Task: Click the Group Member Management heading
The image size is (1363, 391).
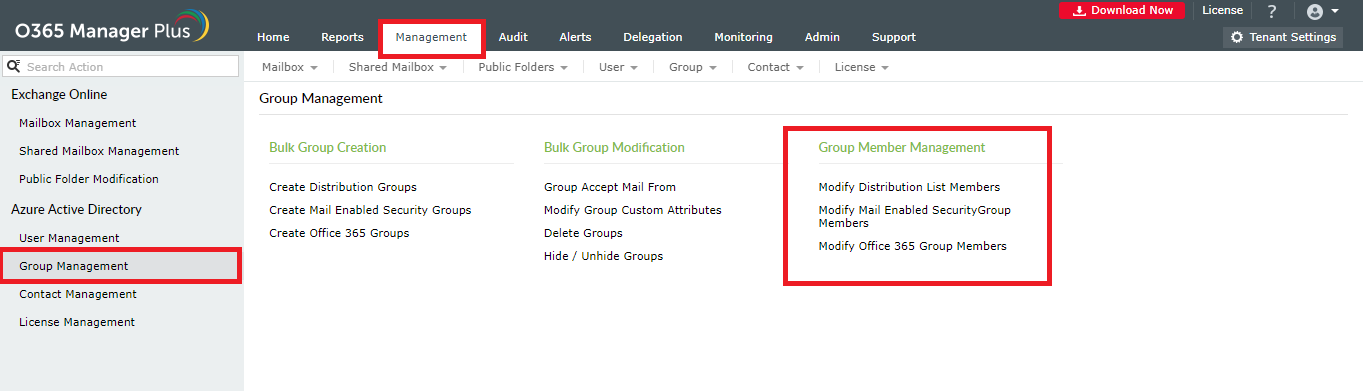Action: point(902,147)
